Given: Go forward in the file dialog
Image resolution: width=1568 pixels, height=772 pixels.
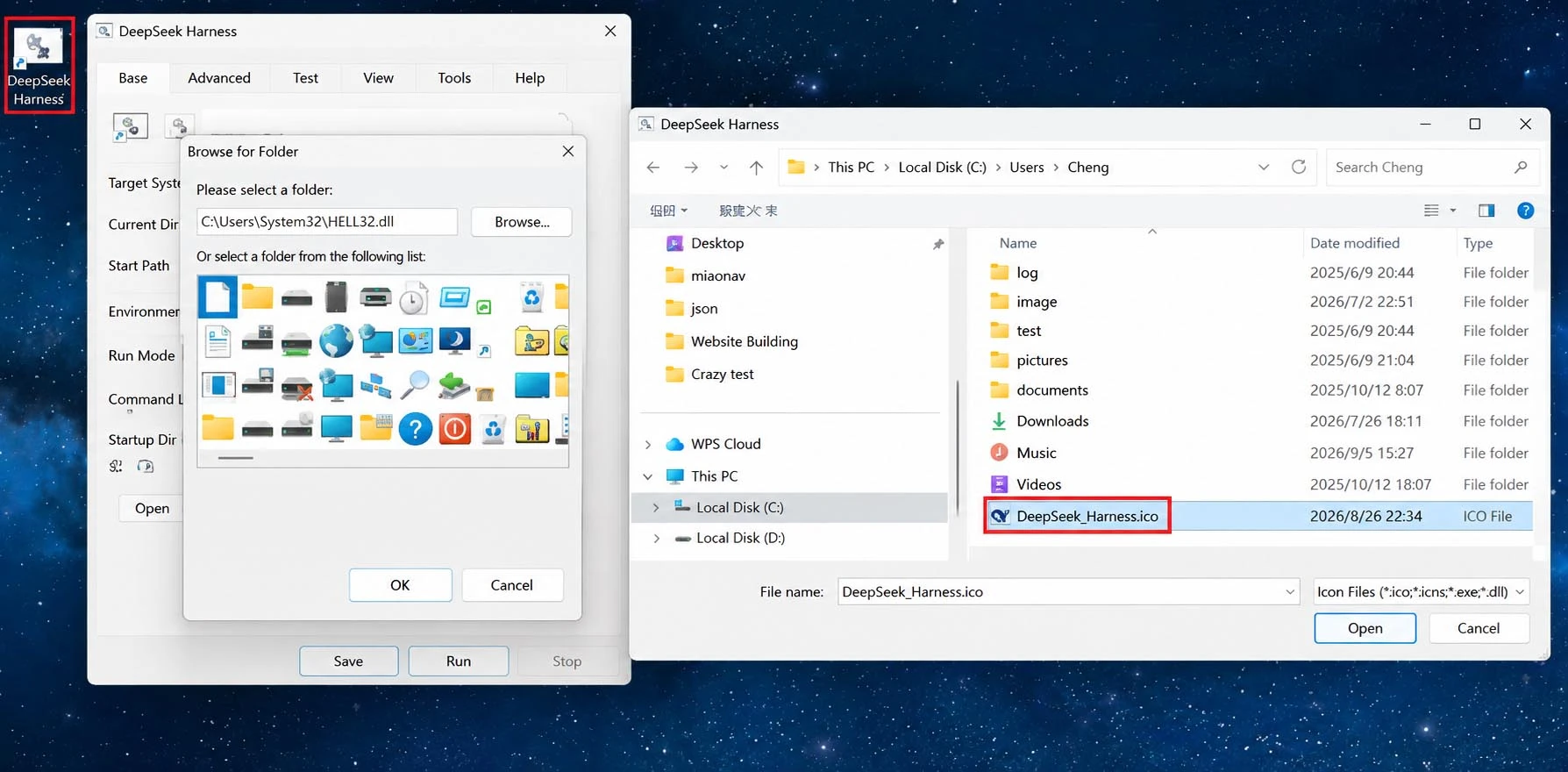Looking at the screenshot, I should click(691, 167).
